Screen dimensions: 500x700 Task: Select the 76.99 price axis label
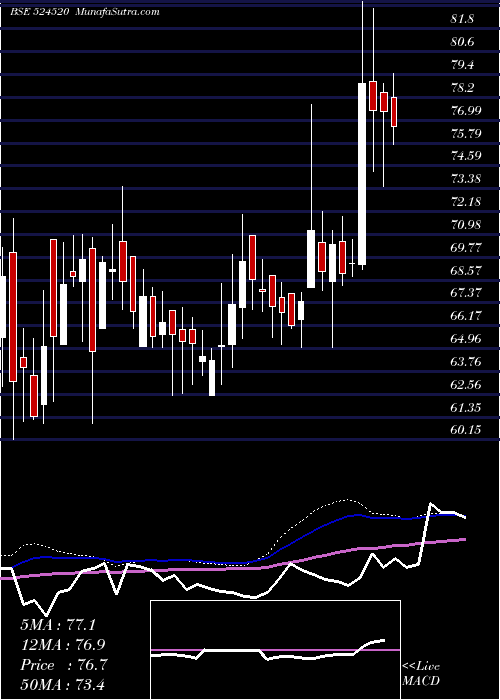466,110
